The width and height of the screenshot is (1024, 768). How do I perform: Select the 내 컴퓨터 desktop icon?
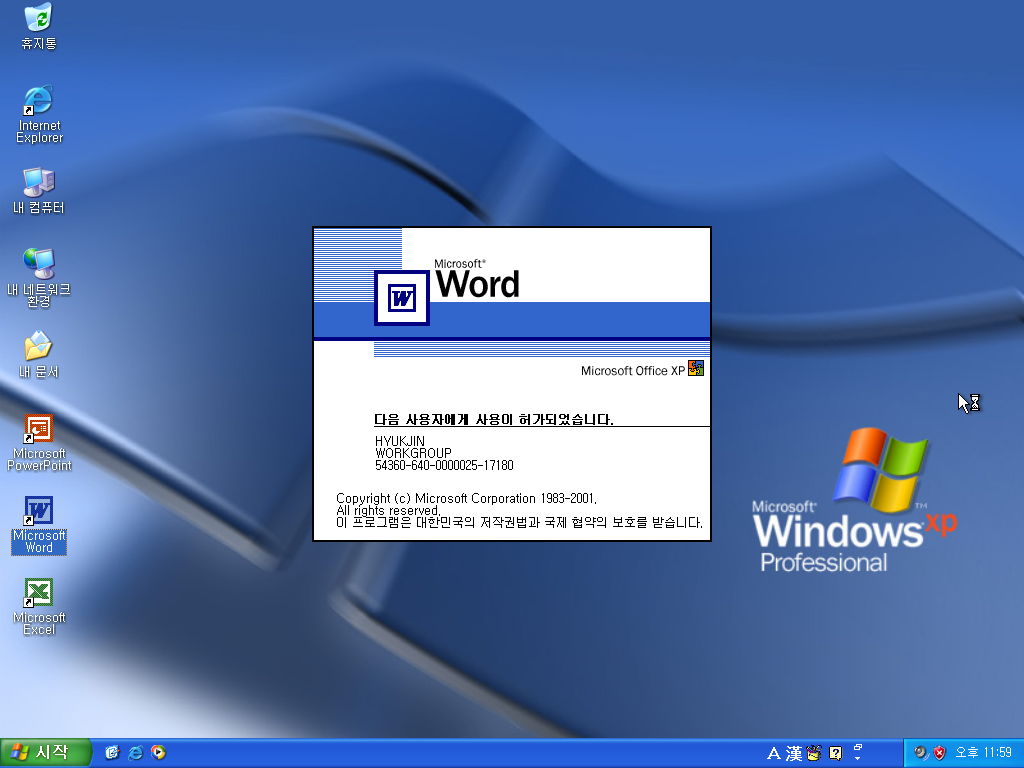coord(39,191)
